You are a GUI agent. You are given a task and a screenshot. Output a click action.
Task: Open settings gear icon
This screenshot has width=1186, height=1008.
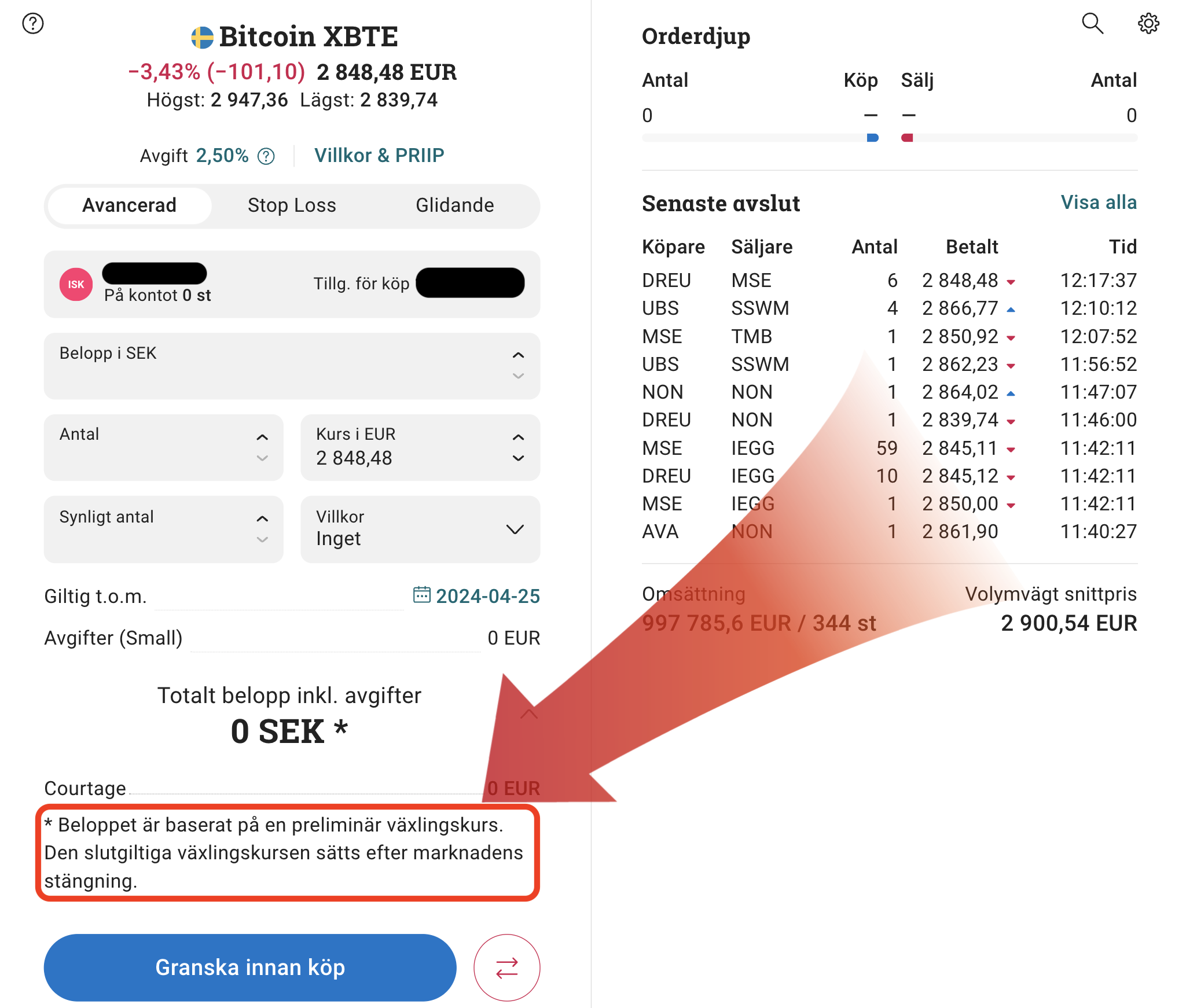coord(1148,24)
